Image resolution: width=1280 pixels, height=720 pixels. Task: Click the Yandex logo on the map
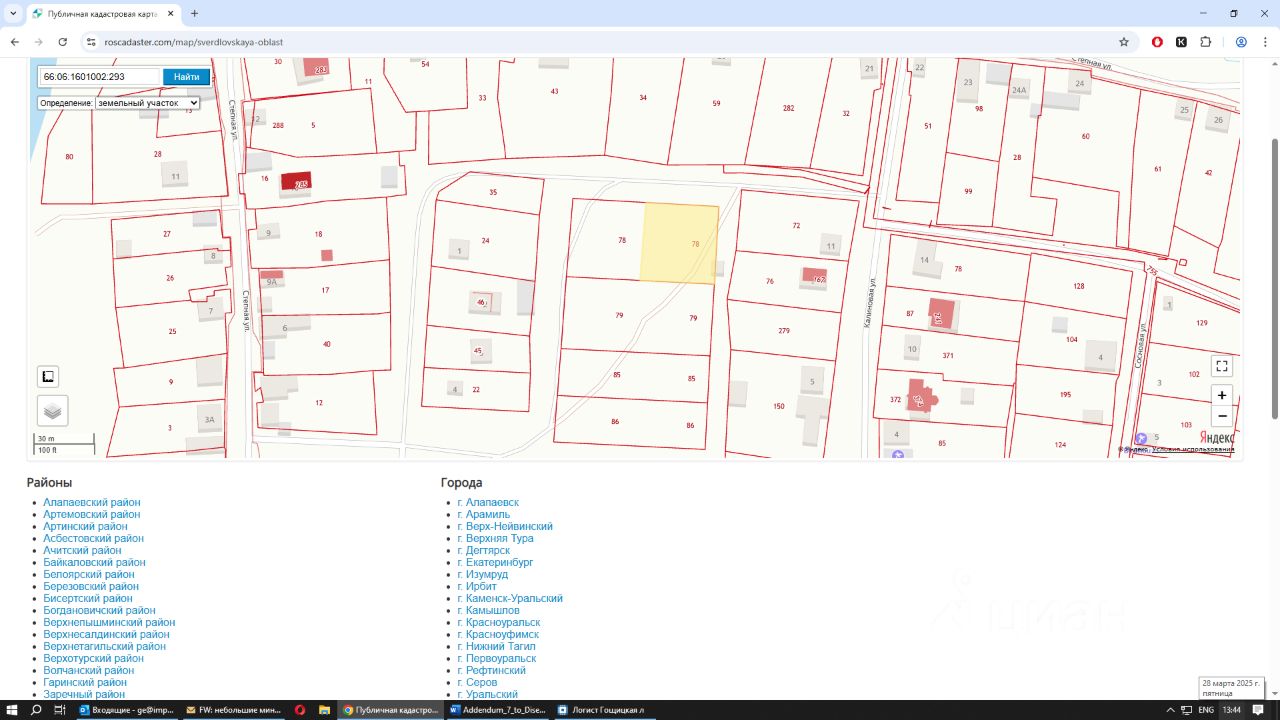[x=1215, y=437]
